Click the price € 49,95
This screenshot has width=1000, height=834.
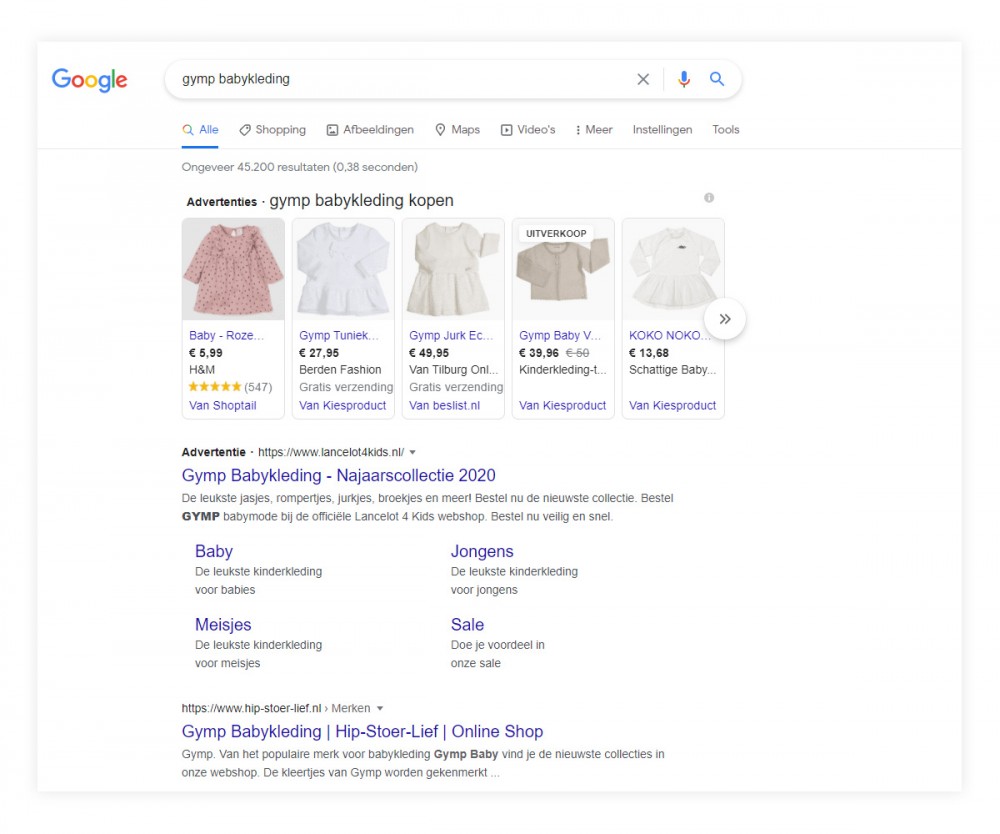[x=429, y=353]
